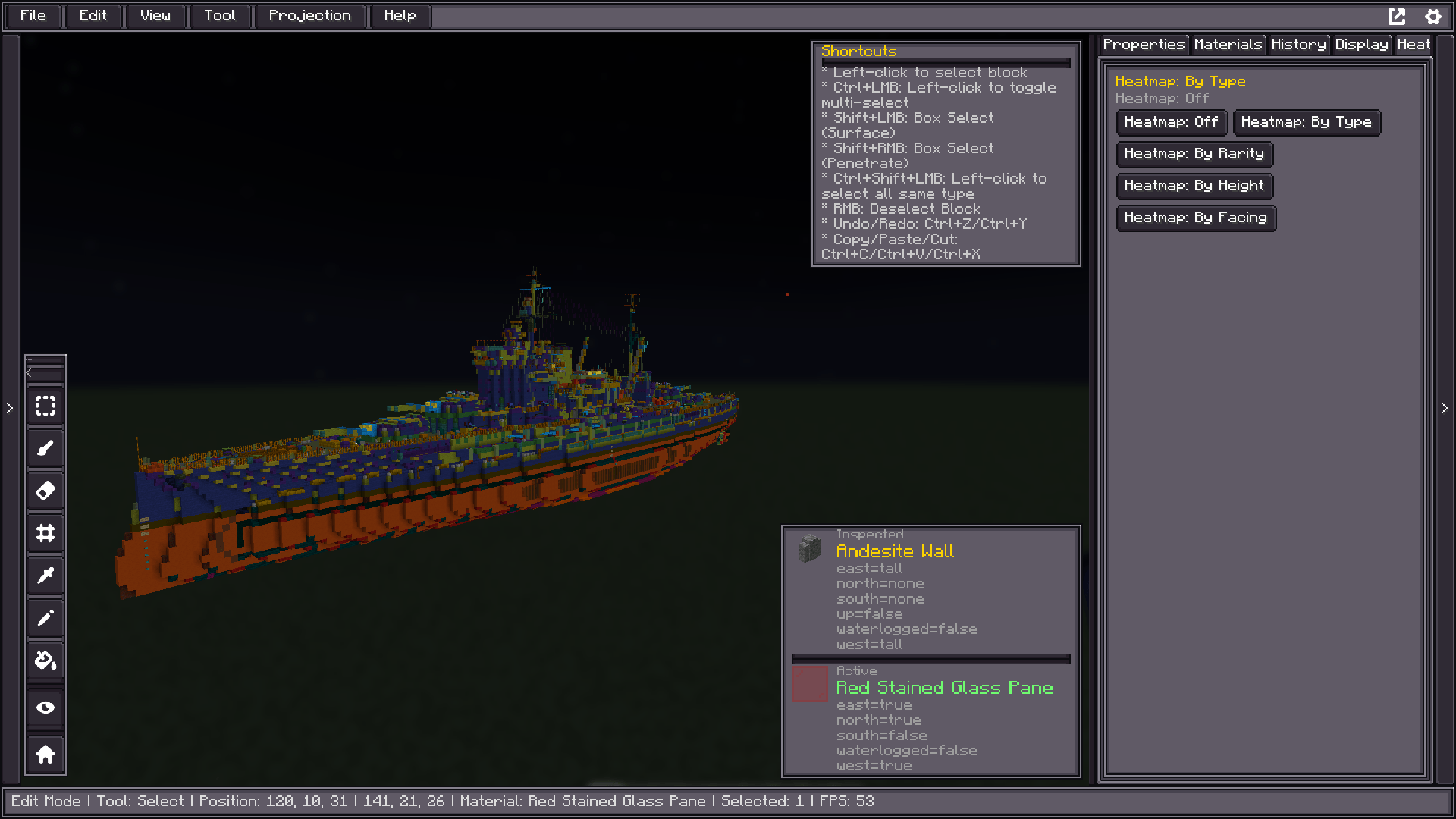Collapse the right side panel chevron
The width and height of the screenshot is (1456, 819).
click(1444, 408)
